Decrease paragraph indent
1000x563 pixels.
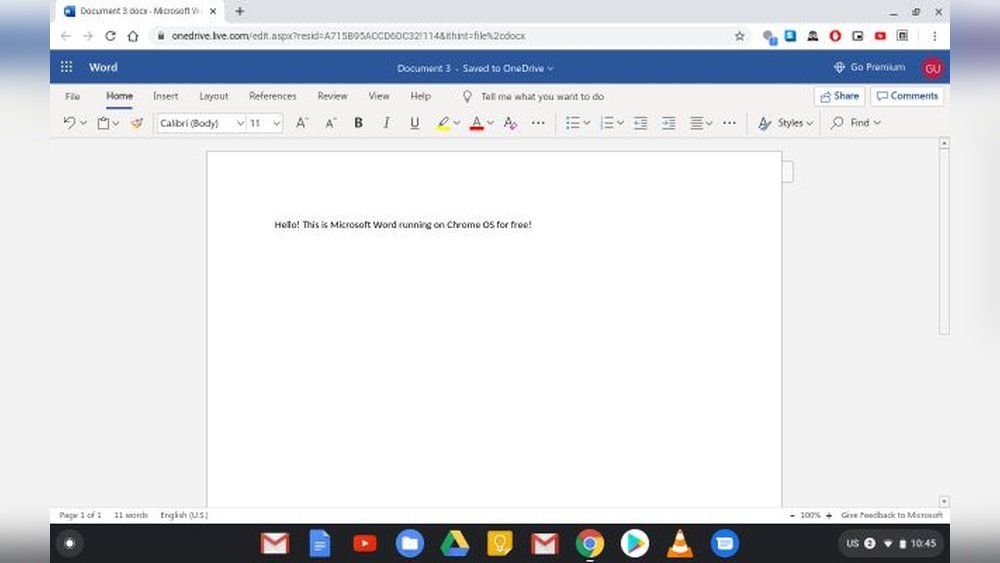640,123
